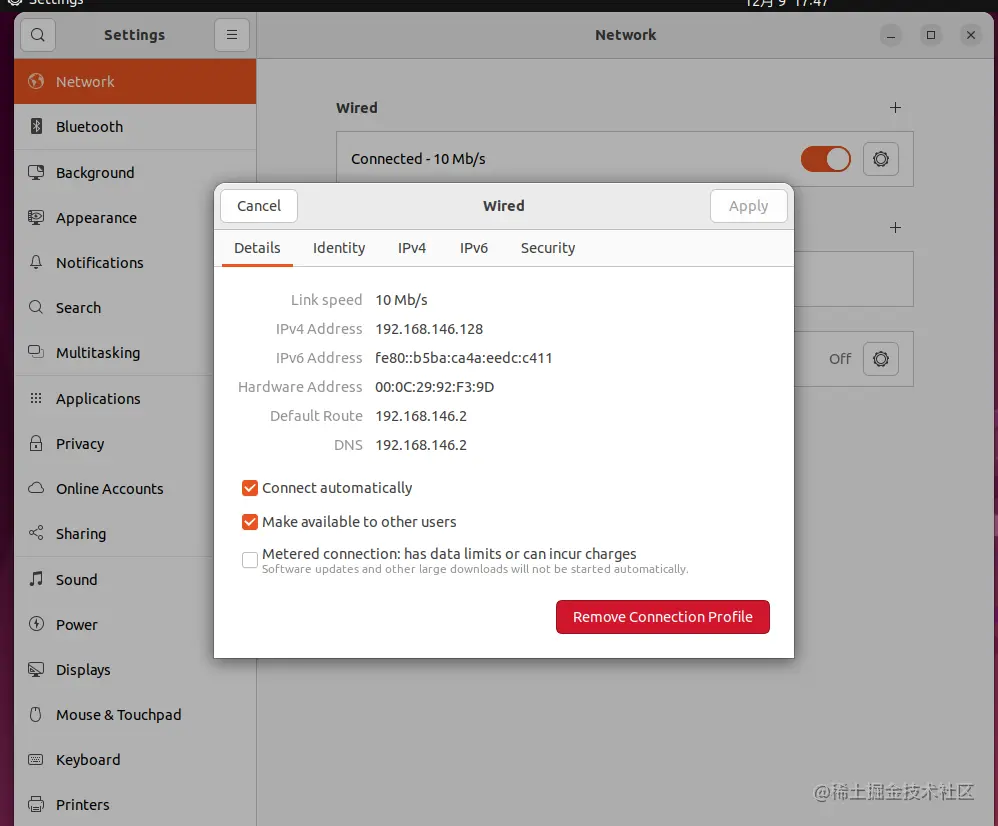
Task: Close the Settings window
Action: tap(971, 35)
